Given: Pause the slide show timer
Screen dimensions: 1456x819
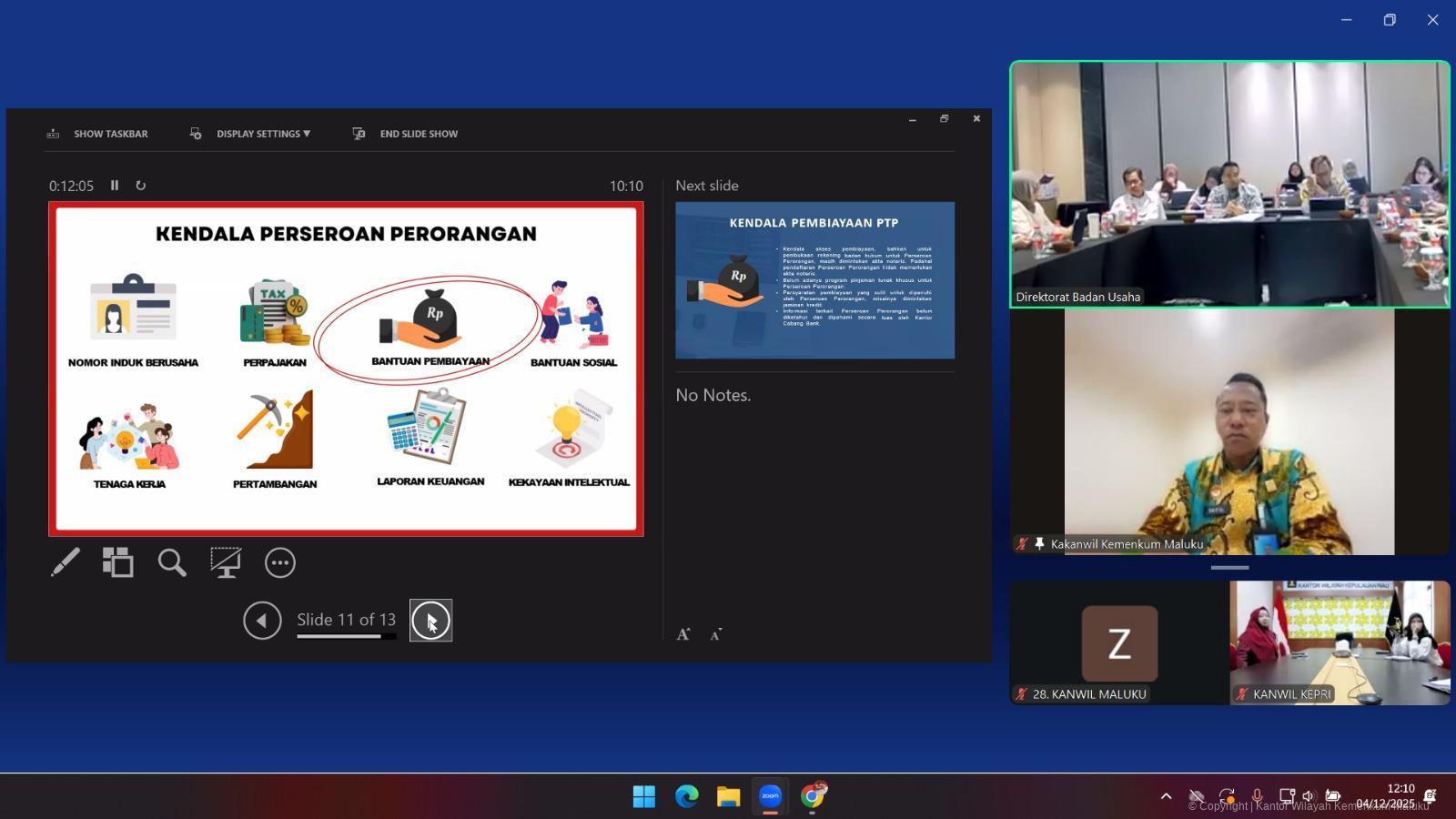Looking at the screenshot, I should pyautogui.click(x=115, y=186).
